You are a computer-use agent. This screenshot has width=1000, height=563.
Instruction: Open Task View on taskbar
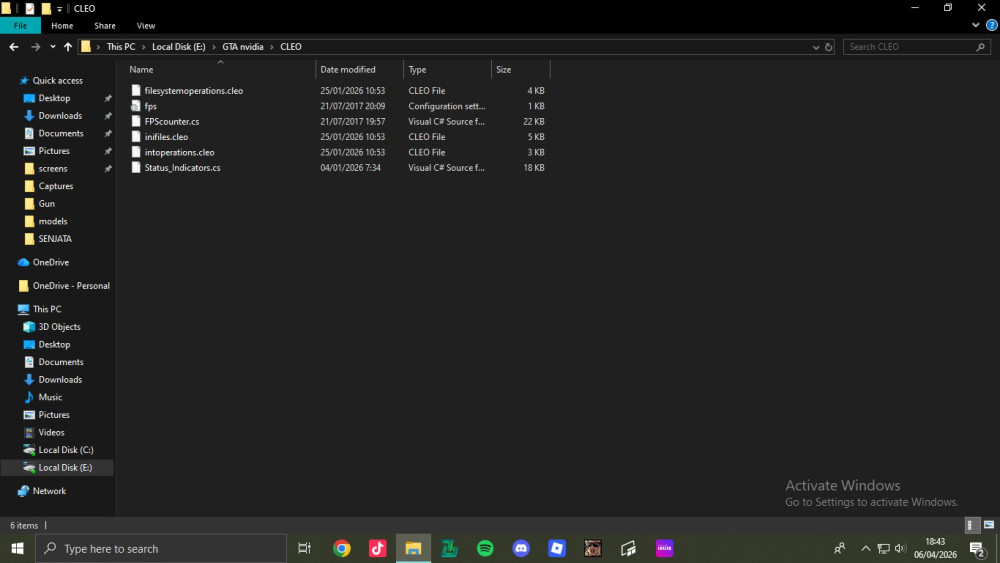[305, 548]
